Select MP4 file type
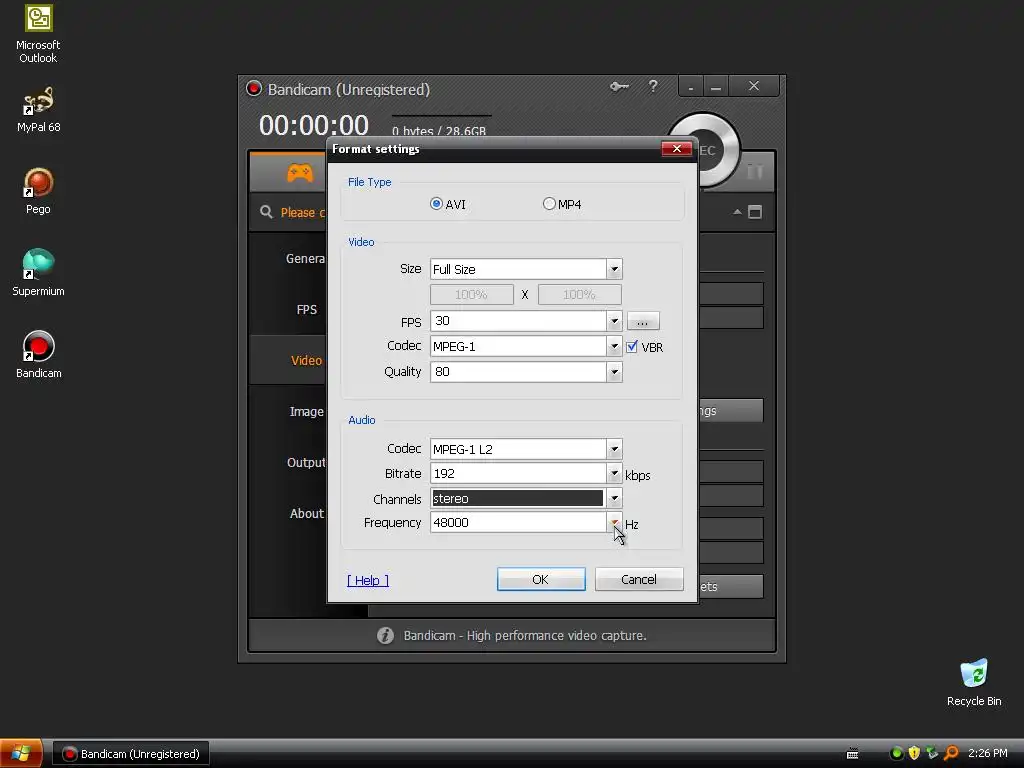This screenshot has width=1024, height=768. point(562,204)
